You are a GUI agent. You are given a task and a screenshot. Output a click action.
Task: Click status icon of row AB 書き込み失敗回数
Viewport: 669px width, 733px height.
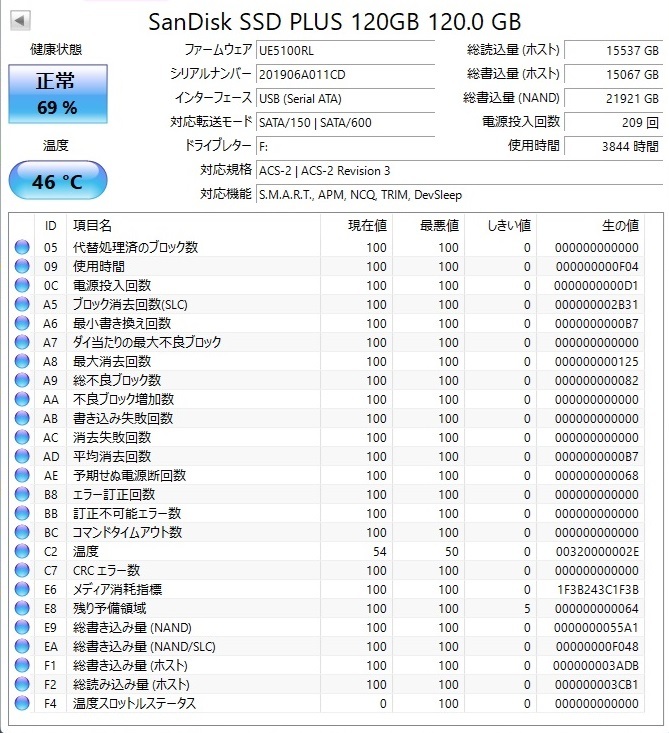coord(22,418)
